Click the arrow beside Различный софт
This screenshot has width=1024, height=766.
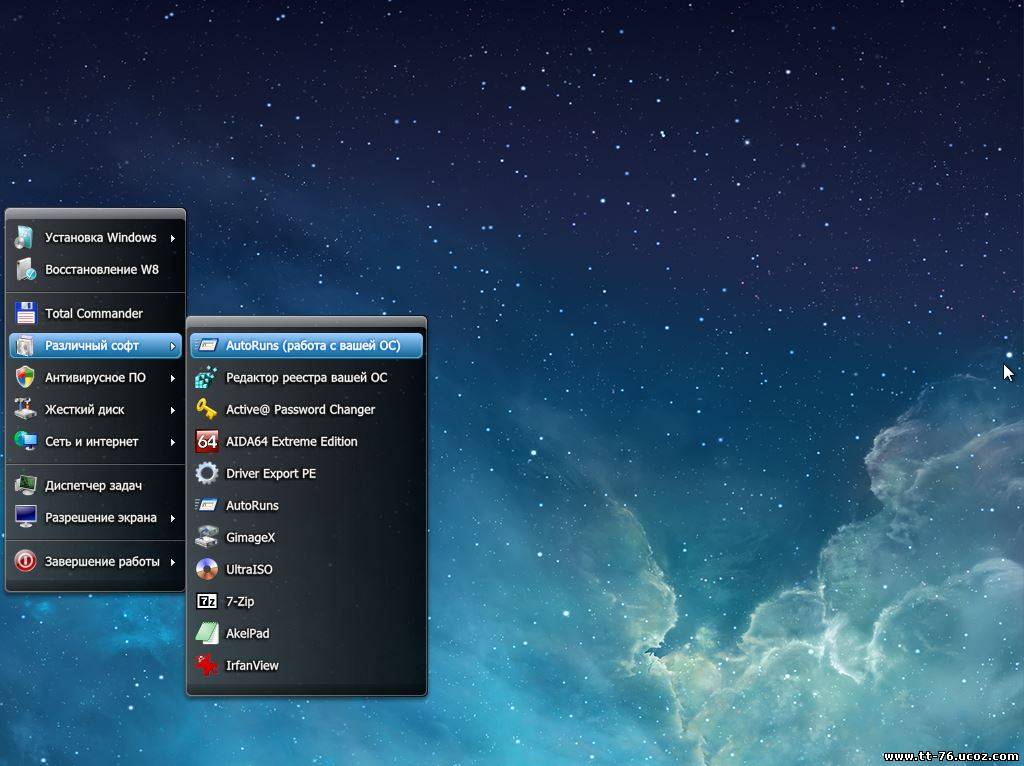coord(172,346)
